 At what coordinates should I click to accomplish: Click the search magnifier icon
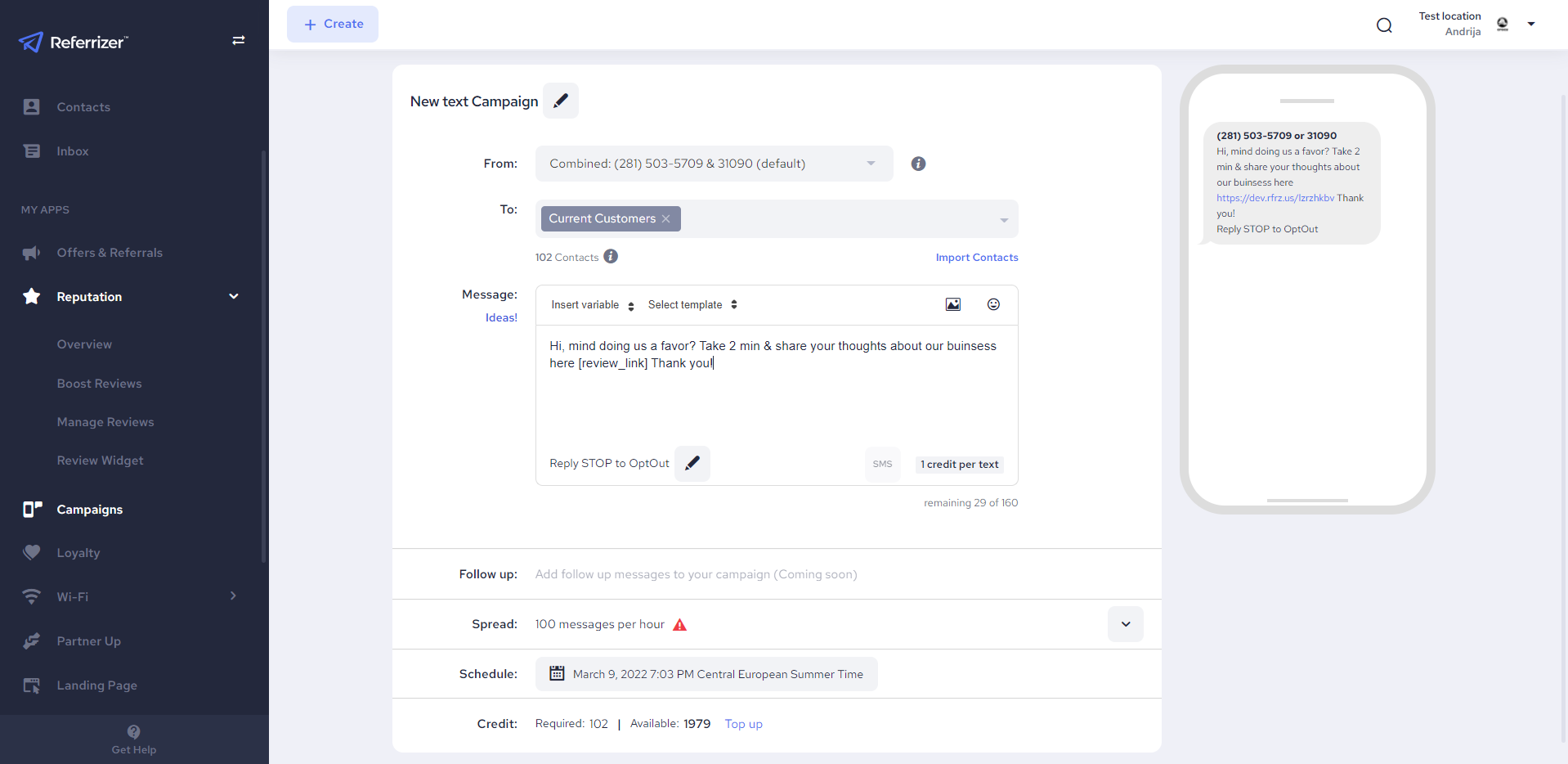point(1384,25)
